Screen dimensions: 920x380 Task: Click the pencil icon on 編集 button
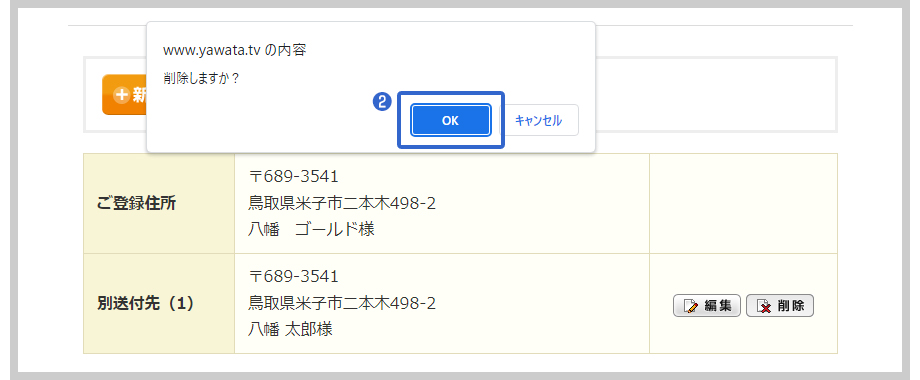pos(691,306)
